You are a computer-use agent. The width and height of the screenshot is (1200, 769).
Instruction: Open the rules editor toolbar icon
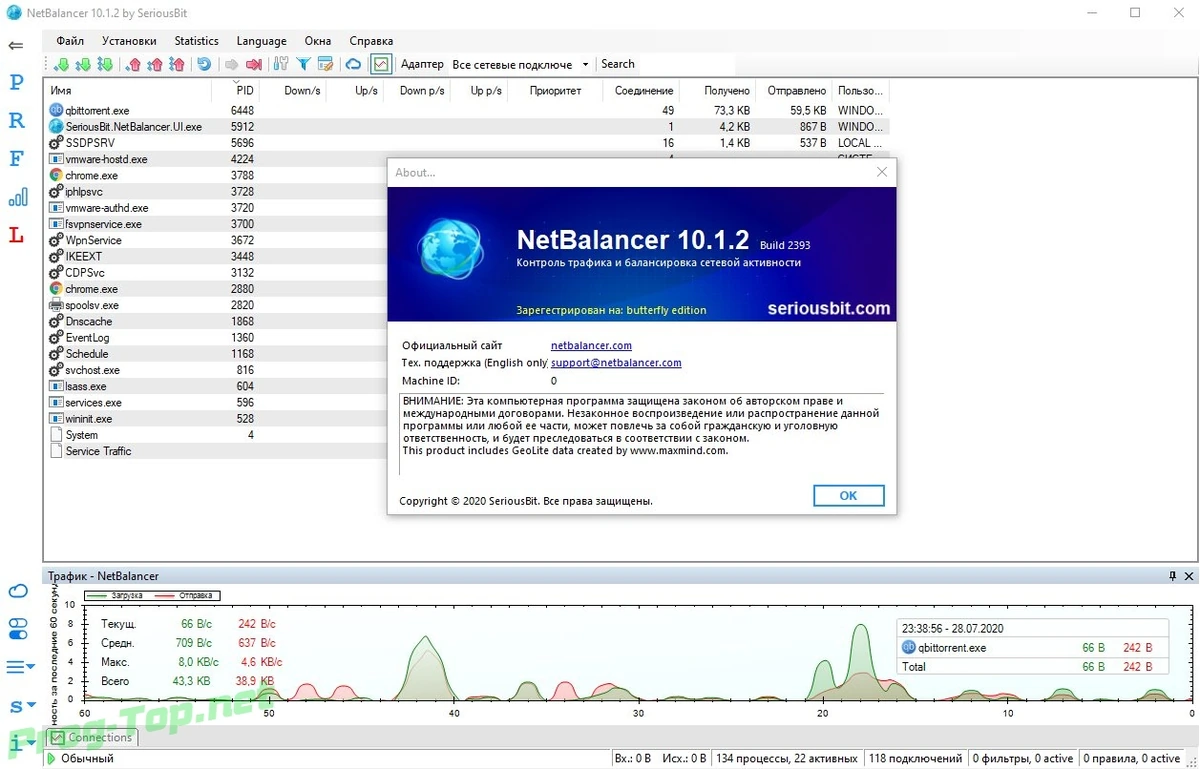[x=325, y=65]
